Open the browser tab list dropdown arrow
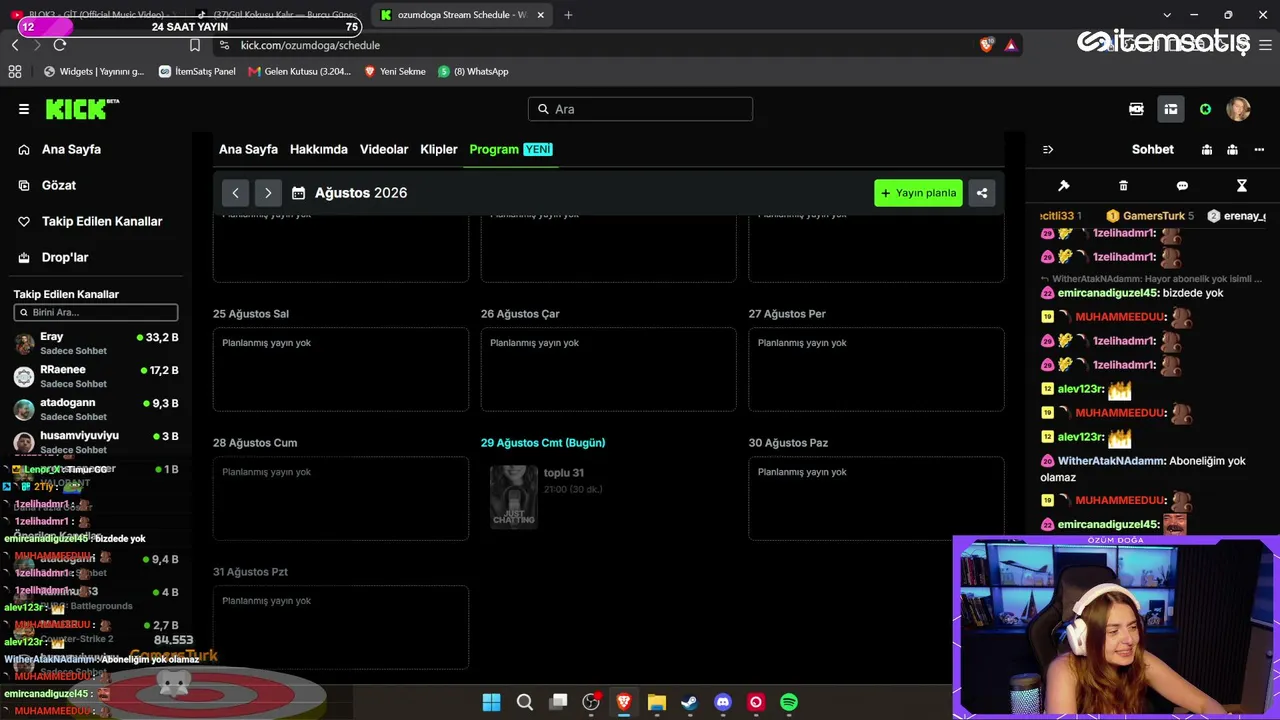The width and height of the screenshot is (1280, 720). point(1167,15)
